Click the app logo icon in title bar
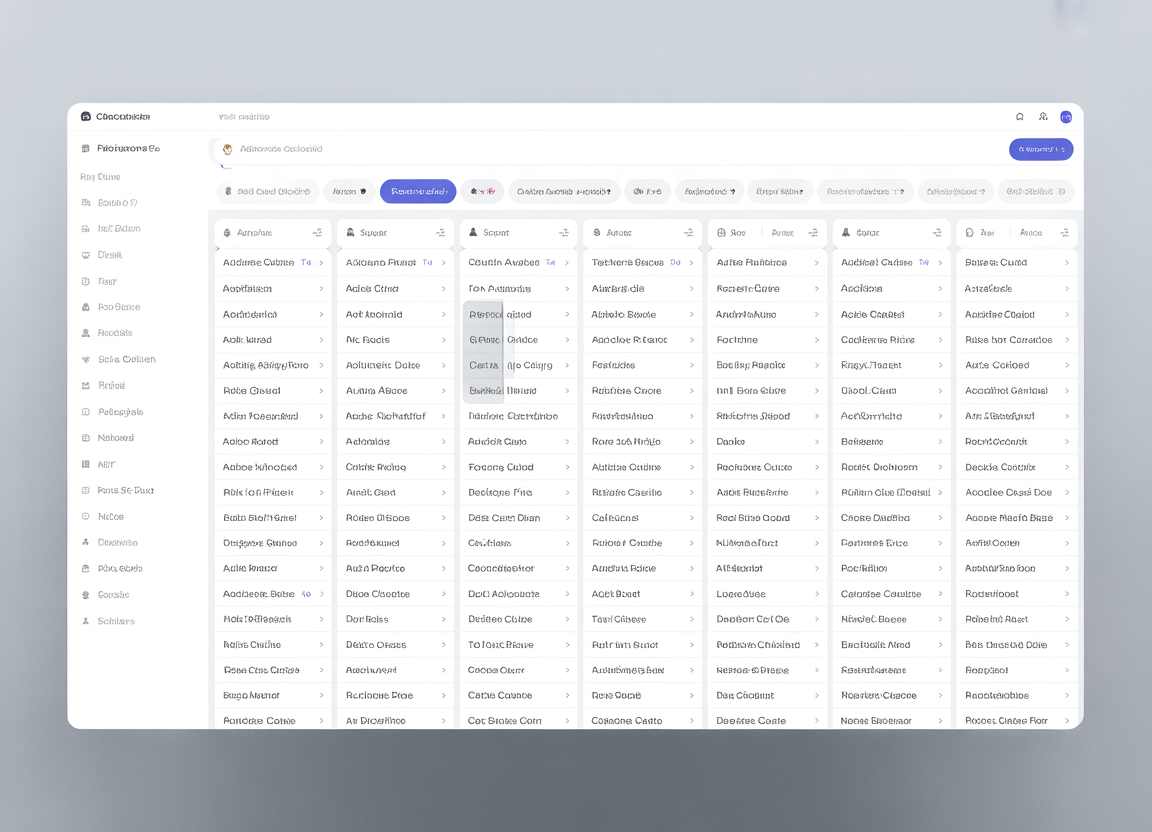1152x832 pixels. [x=86, y=117]
